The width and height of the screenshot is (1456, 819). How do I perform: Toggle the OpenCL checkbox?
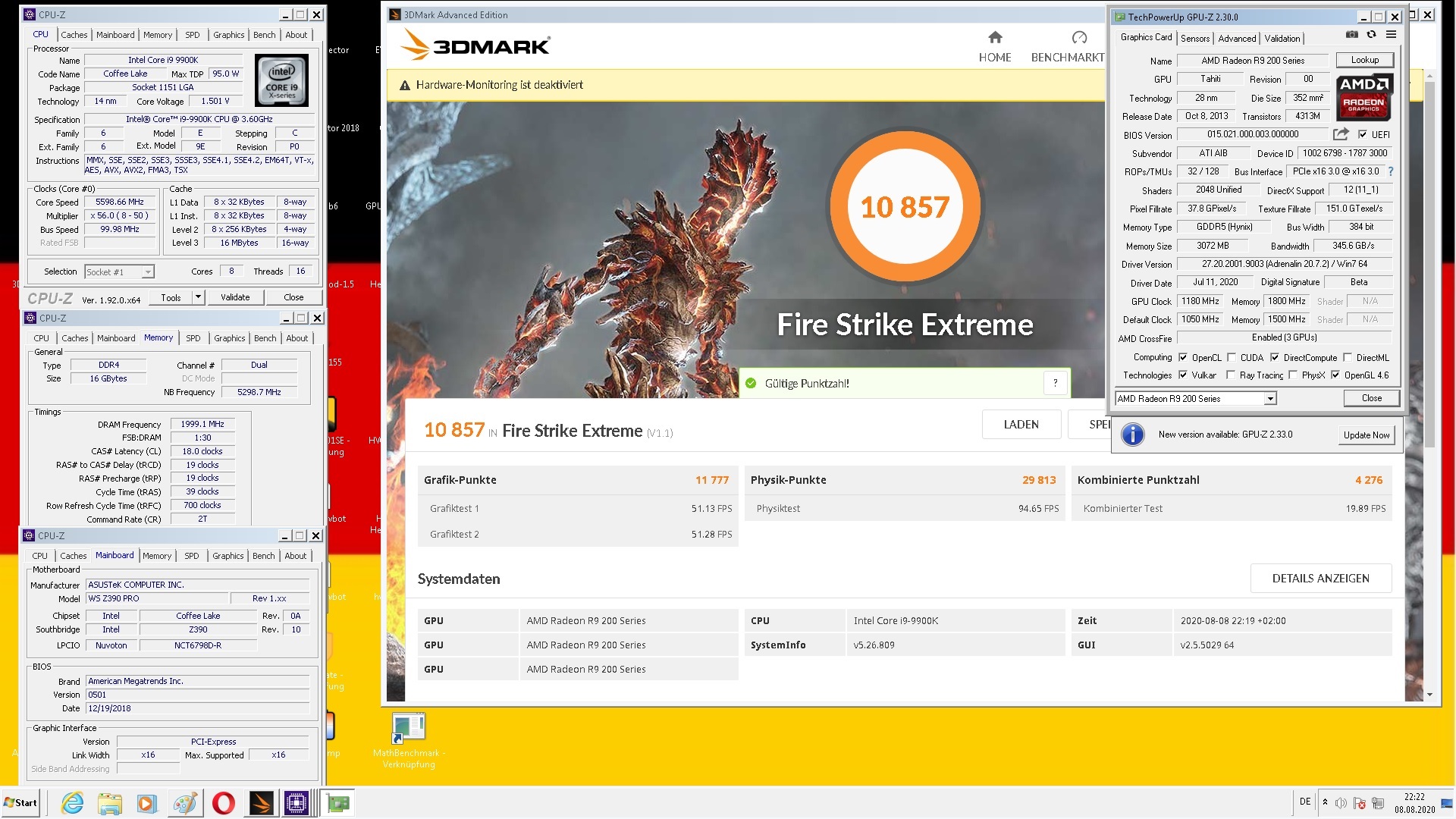tap(1182, 357)
